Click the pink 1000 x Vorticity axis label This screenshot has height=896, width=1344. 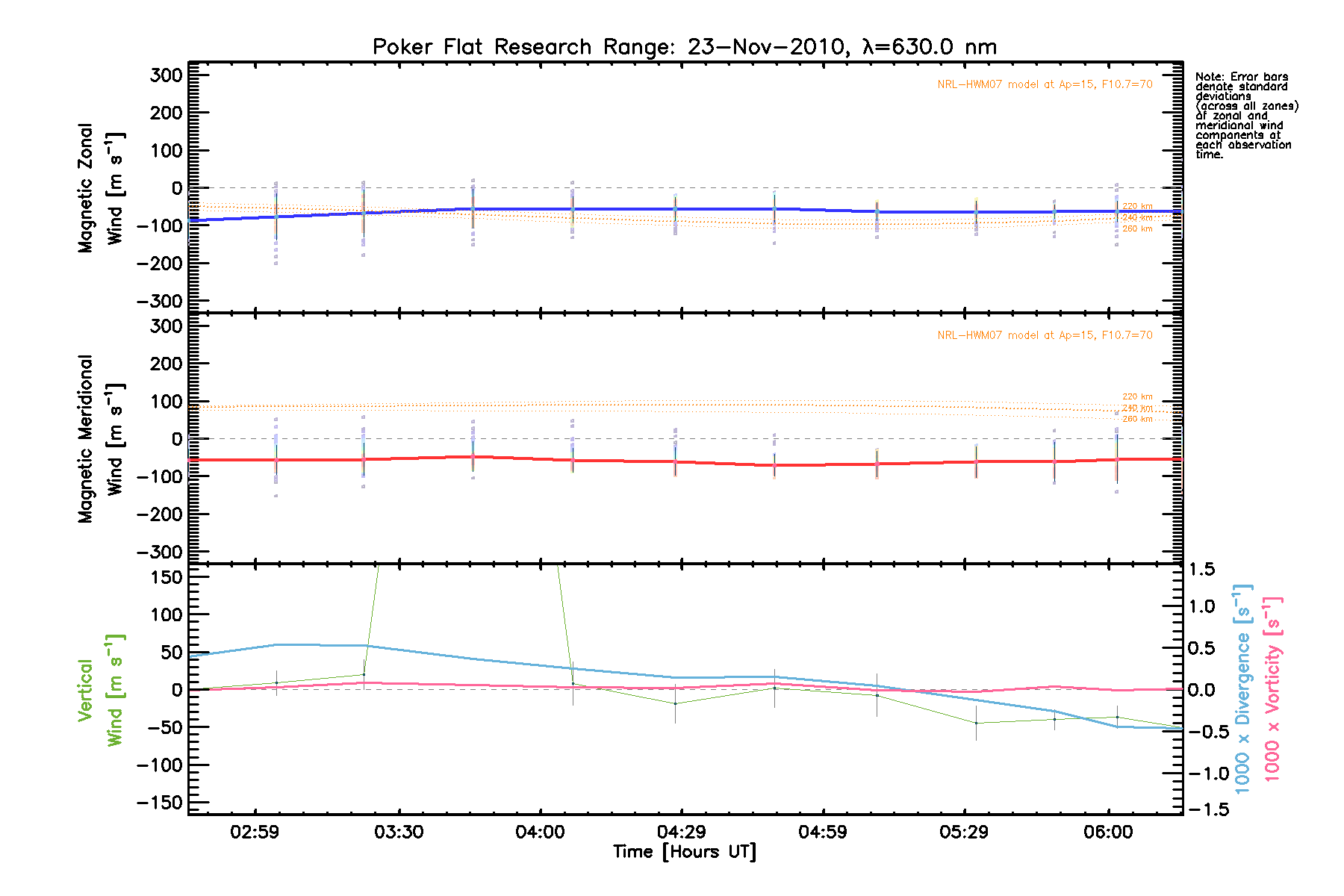[1272, 690]
